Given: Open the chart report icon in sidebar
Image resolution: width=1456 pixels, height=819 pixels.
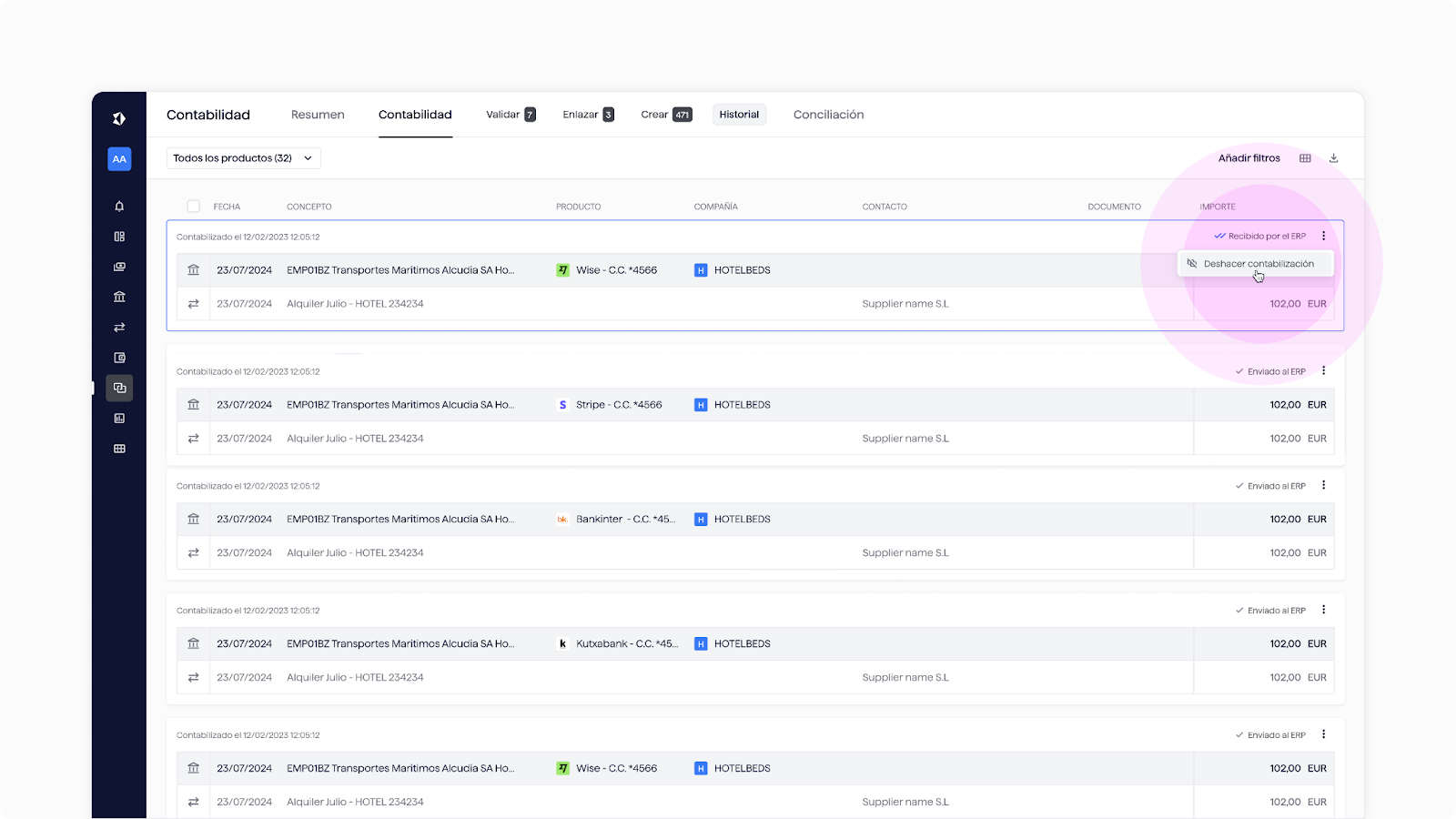Looking at the screenshot, I should [x=119, y=419].
